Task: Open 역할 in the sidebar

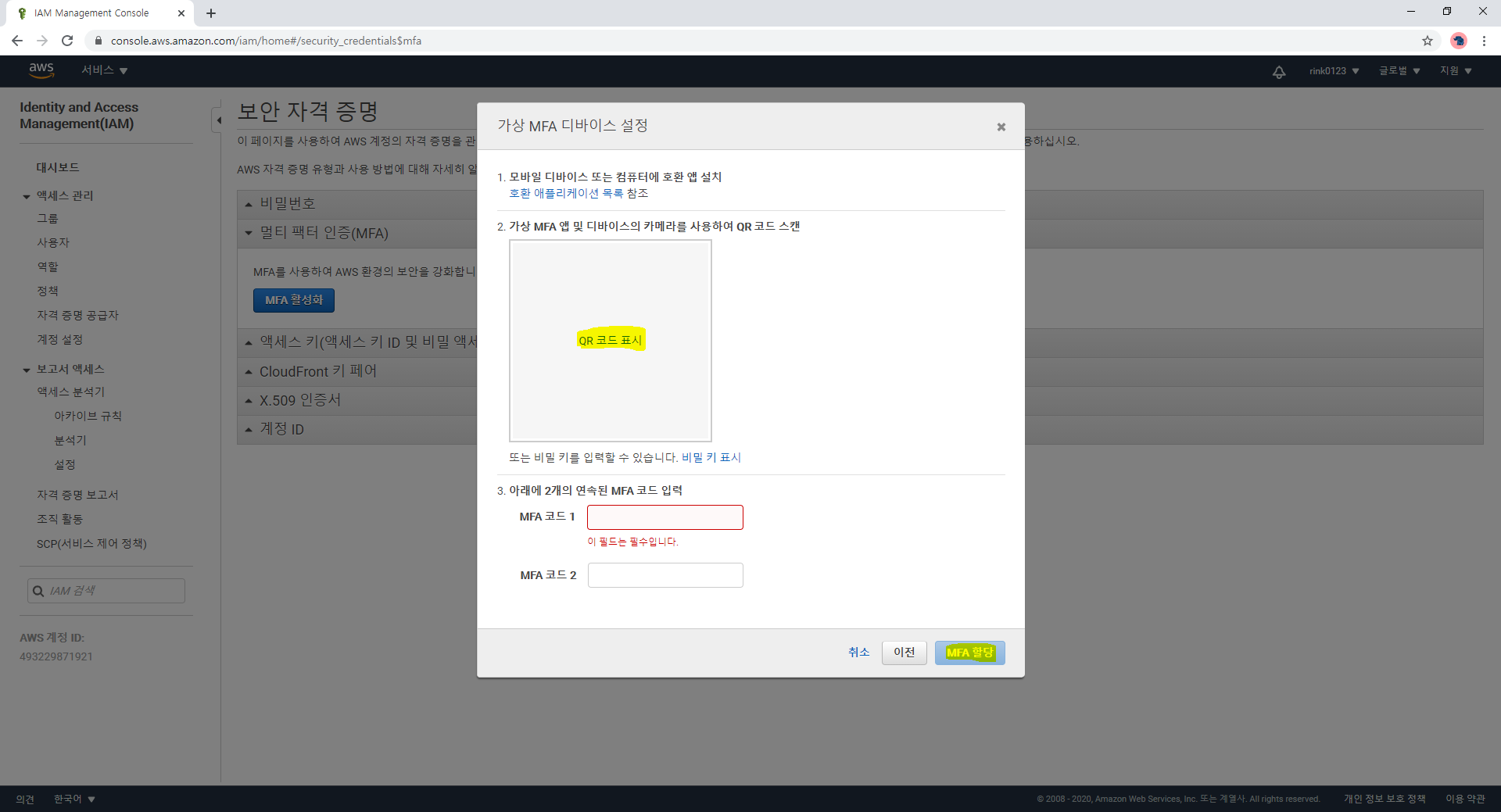Action: 48,267
